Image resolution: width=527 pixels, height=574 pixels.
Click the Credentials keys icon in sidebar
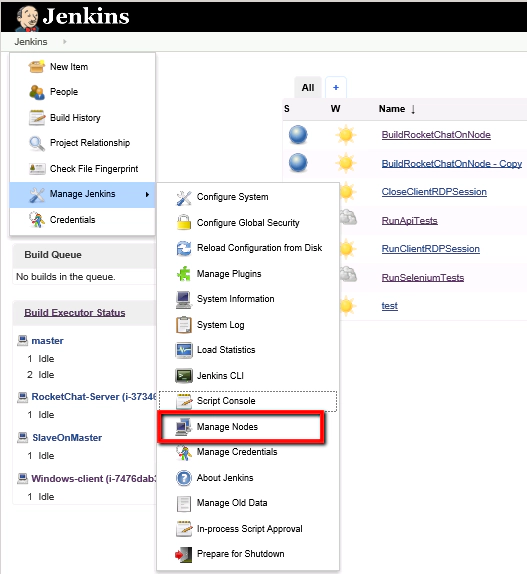click(x=37, y=220)
